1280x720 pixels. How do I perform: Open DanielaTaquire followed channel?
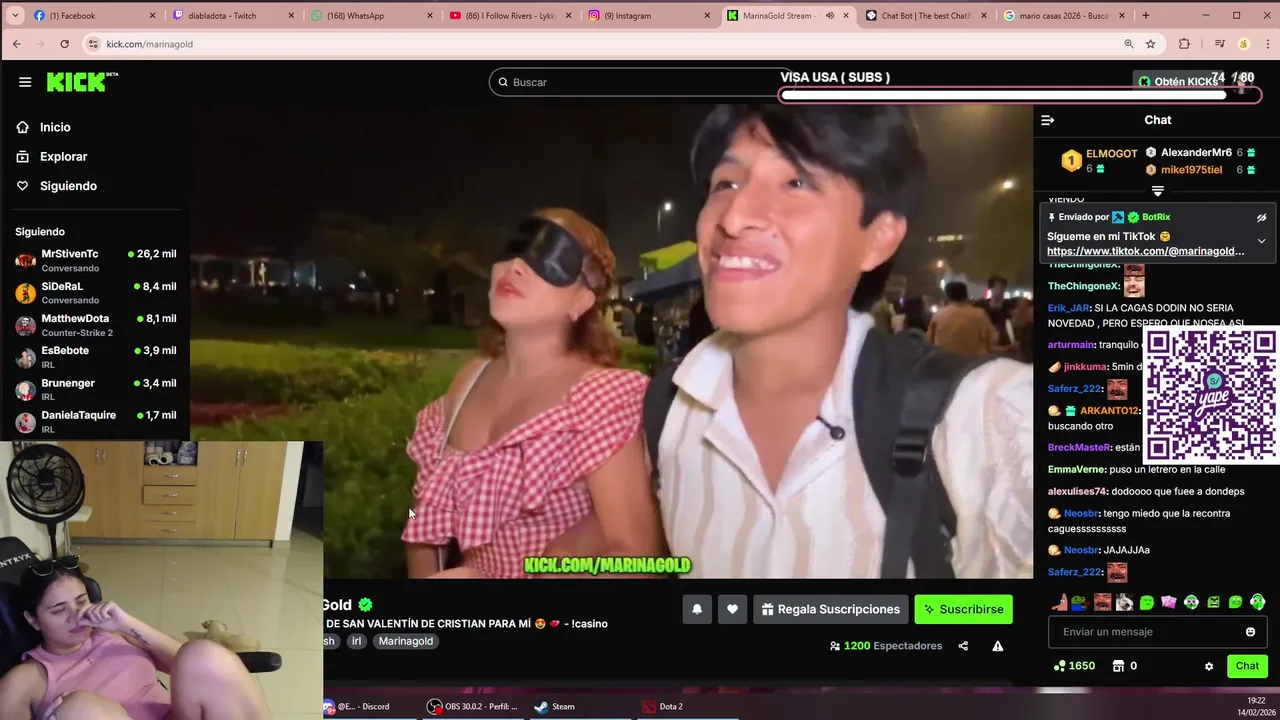pos(95,421)
